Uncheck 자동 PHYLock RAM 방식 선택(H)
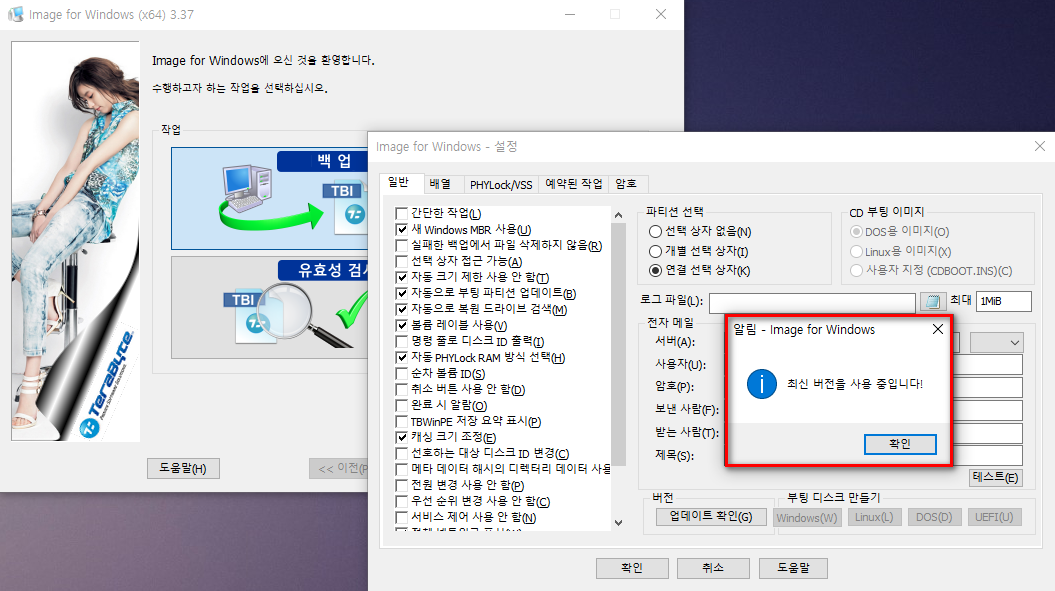Viewport: 1055px width, 591px height. click(x=402, y=357)
